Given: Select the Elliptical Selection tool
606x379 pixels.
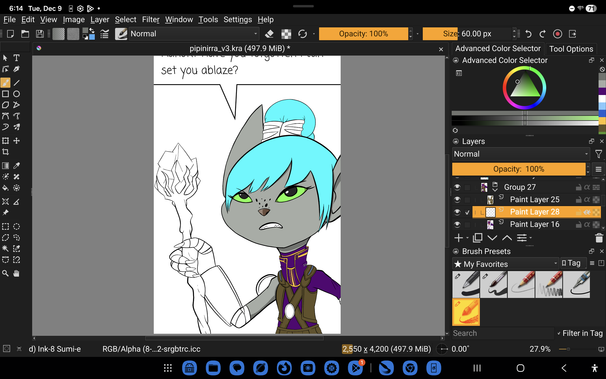Looking at the screenshot, I should coord(16,226).
